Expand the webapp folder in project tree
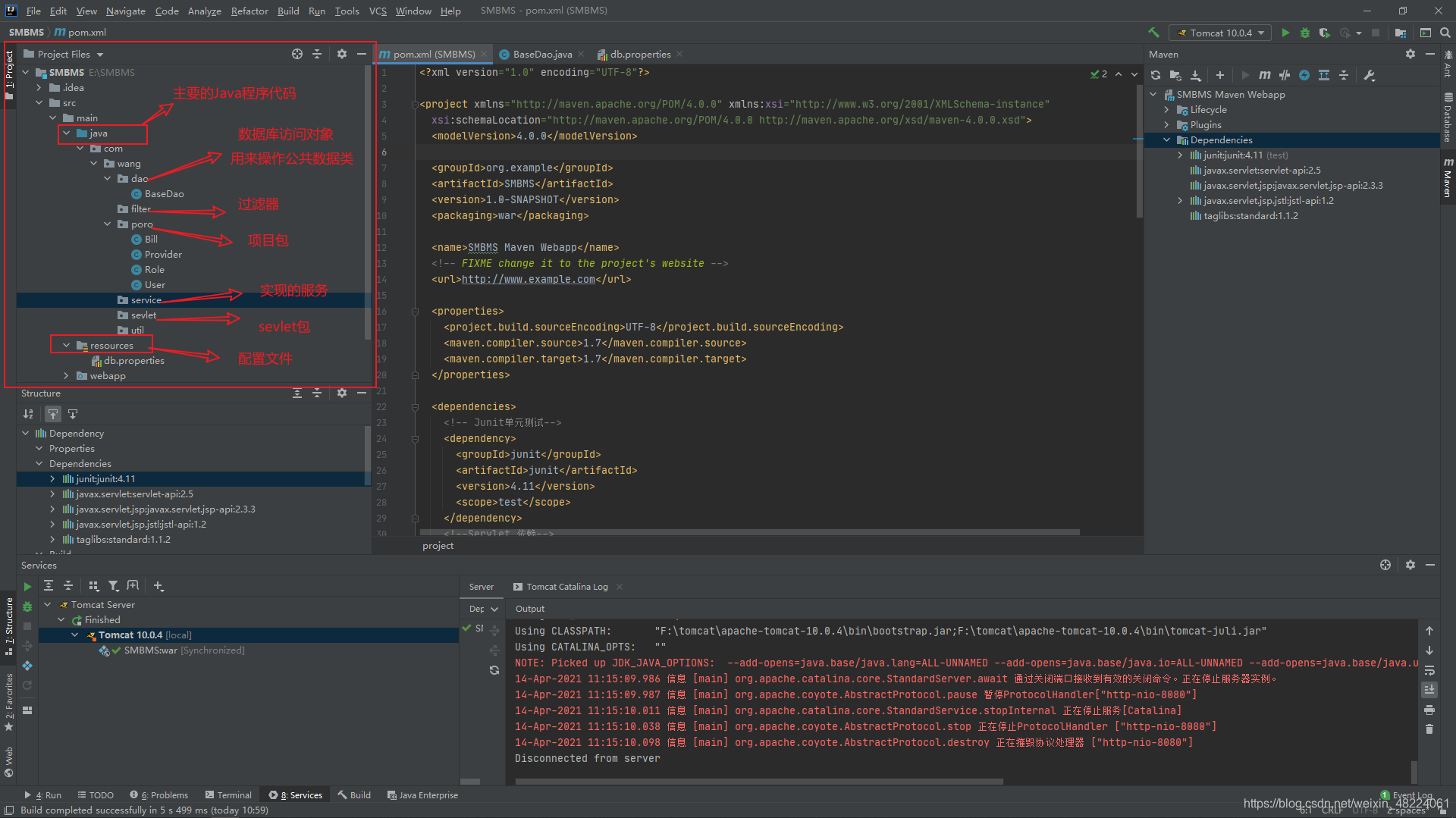The image size is (1456, 818). click(x=67, y=376)
